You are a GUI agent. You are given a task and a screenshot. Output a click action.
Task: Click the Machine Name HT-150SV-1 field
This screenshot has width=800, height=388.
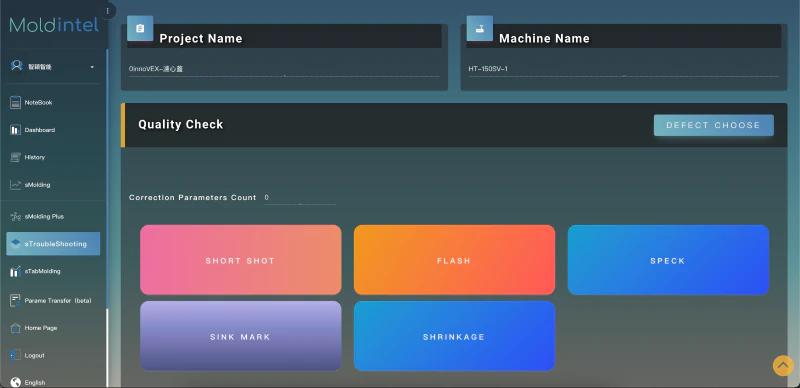pos(623,69)
